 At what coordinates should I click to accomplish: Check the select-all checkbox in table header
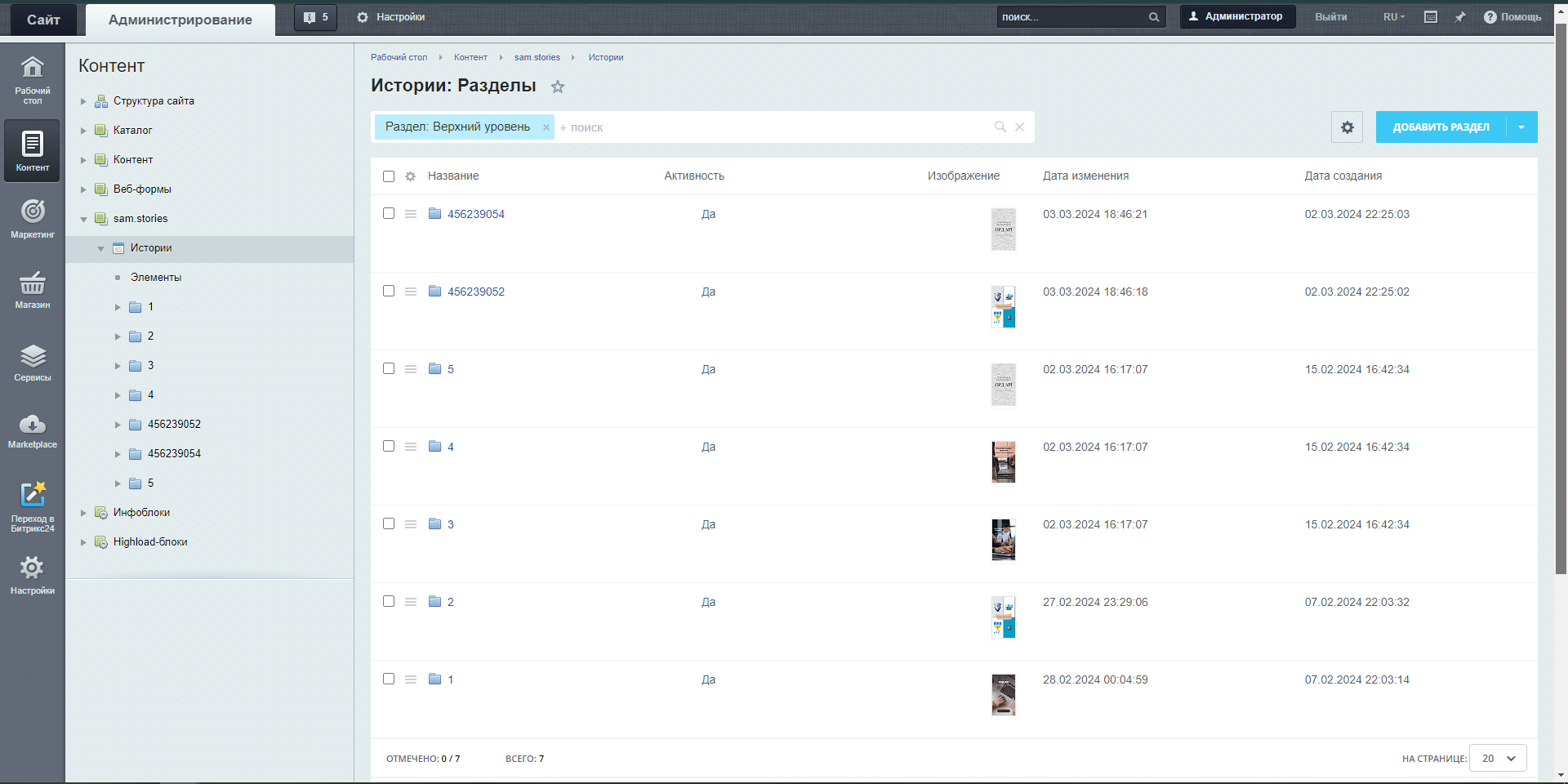pyautogui.click(x=389, y=176)
